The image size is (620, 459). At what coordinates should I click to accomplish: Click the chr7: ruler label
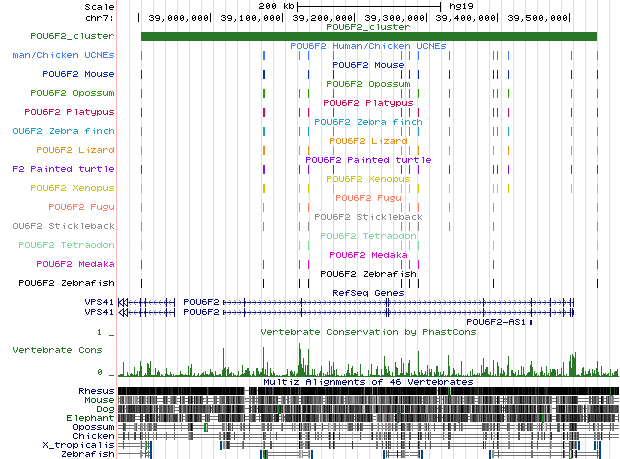(99, 18)
